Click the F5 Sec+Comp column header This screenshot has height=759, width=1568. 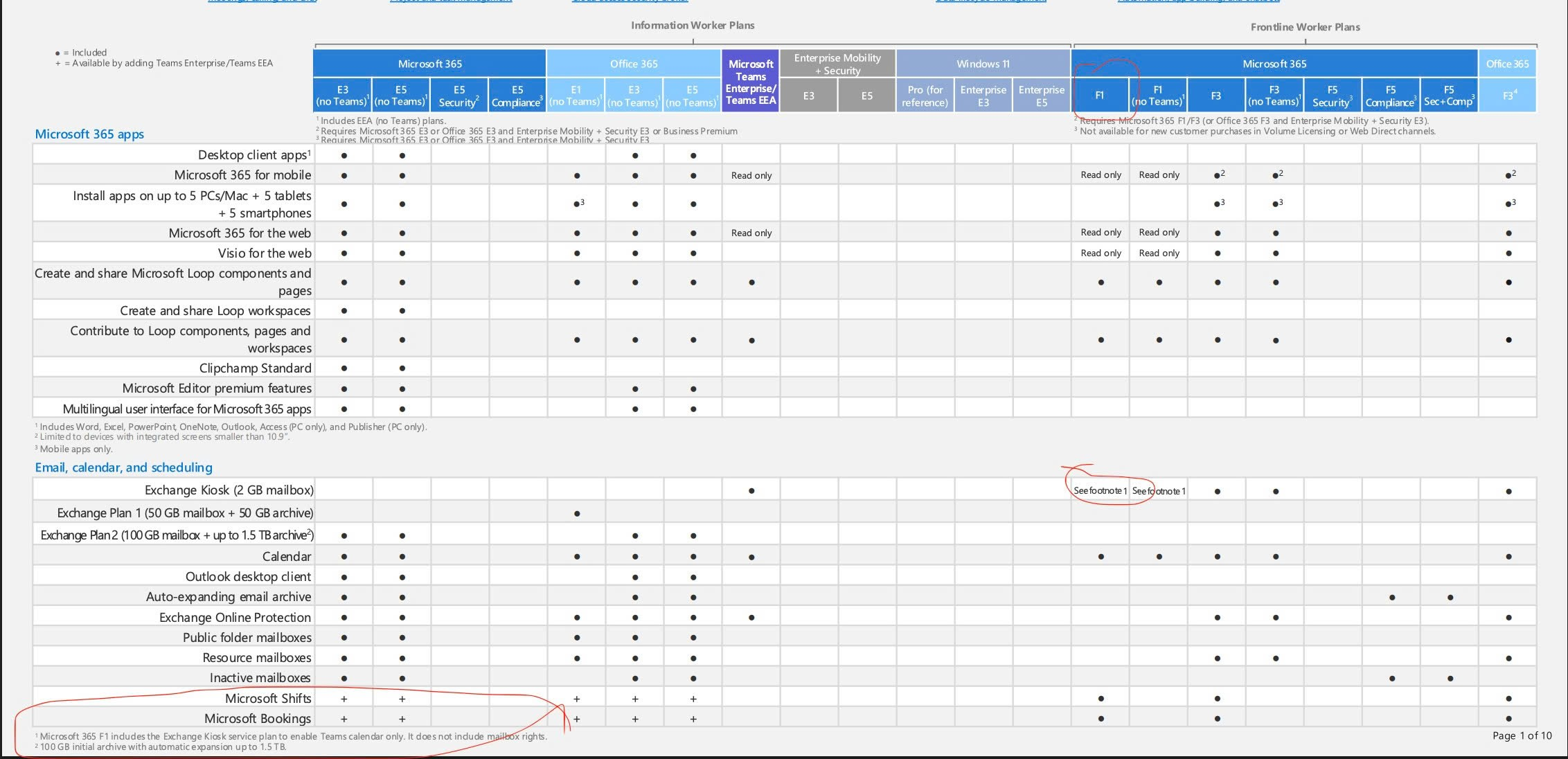(1448, 96)
